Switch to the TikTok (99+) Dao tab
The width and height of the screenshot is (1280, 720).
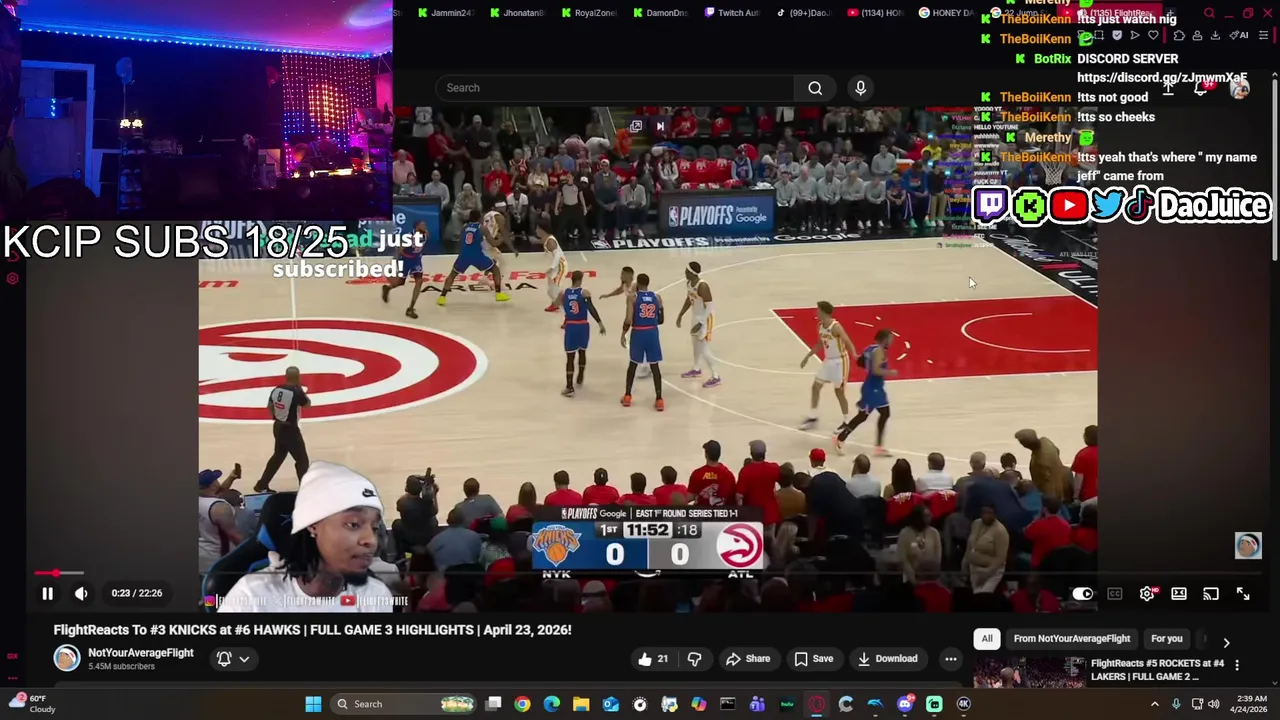coord(803,13)
